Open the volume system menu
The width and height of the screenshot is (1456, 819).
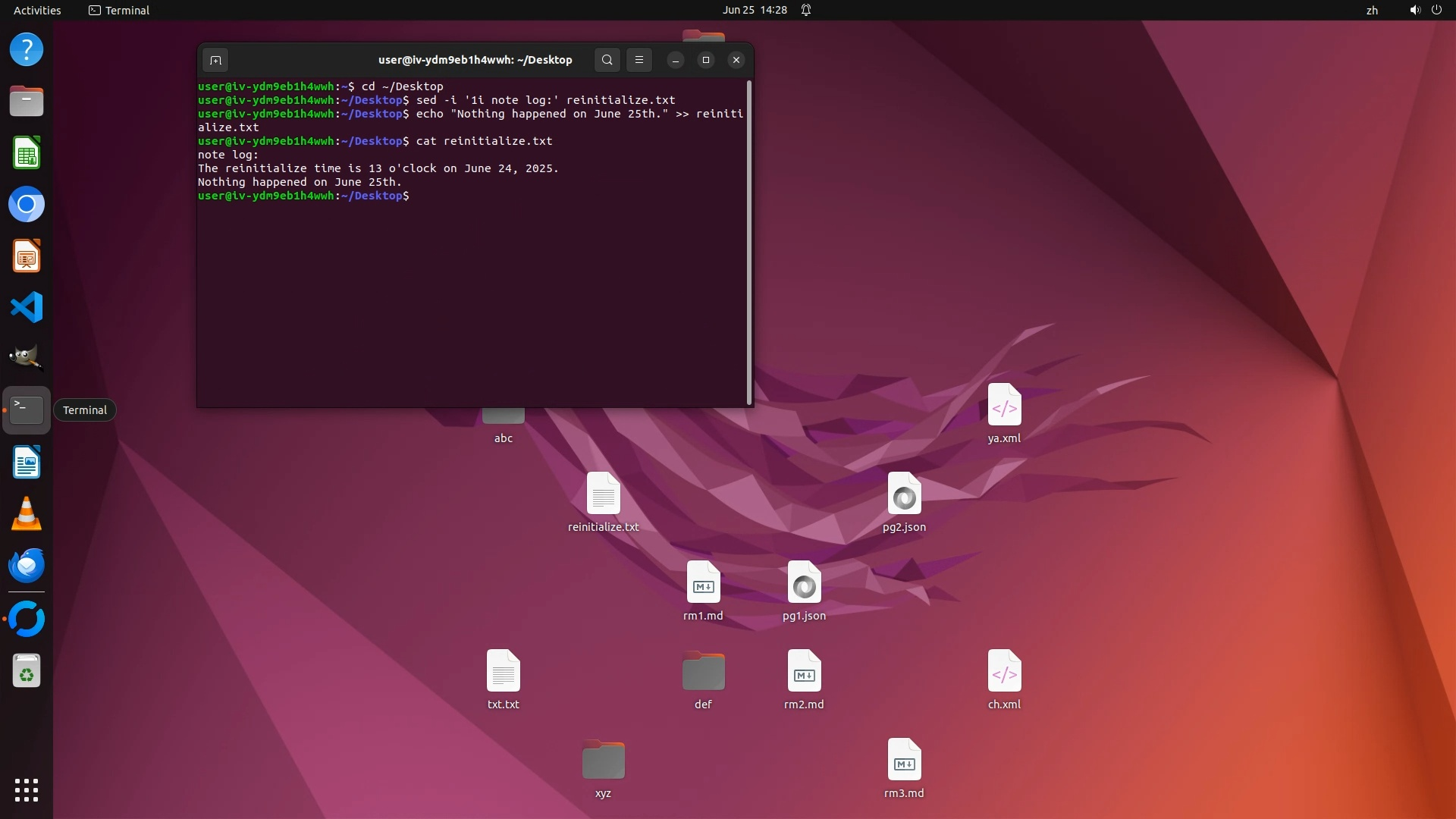click(x=1414, y=10)
